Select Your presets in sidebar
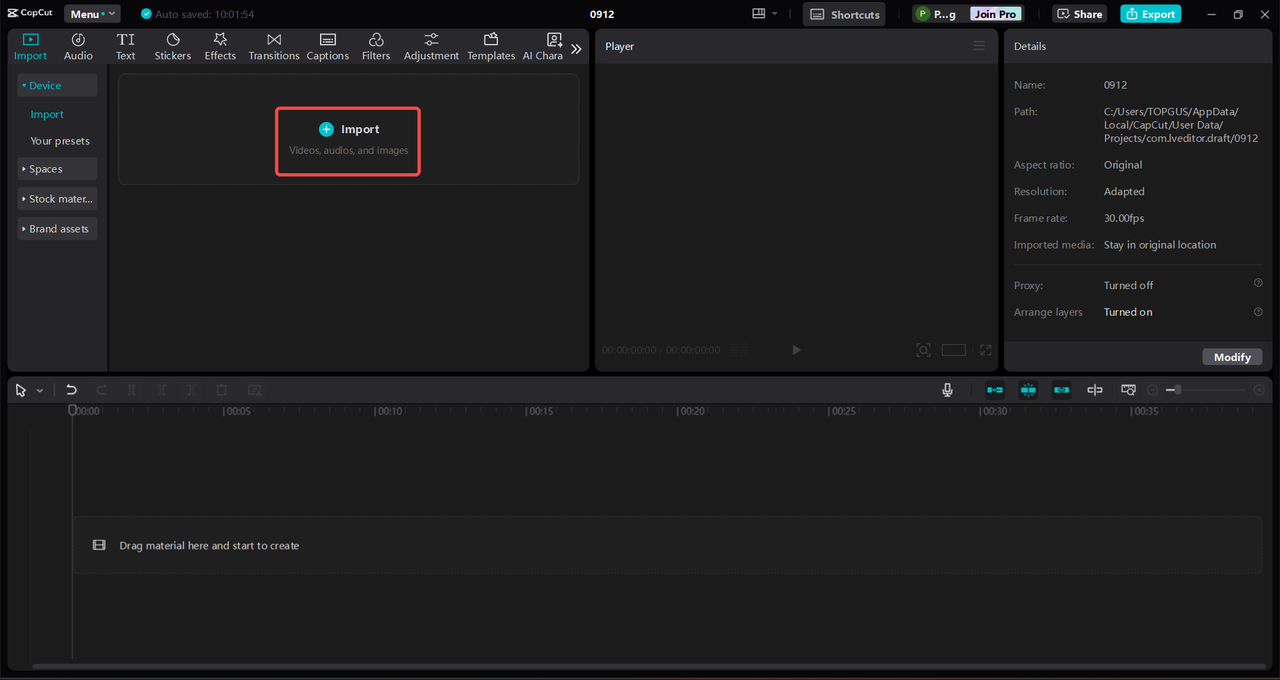The height and width of the screenshot is (680, 1280). click(x=60, y=141)
